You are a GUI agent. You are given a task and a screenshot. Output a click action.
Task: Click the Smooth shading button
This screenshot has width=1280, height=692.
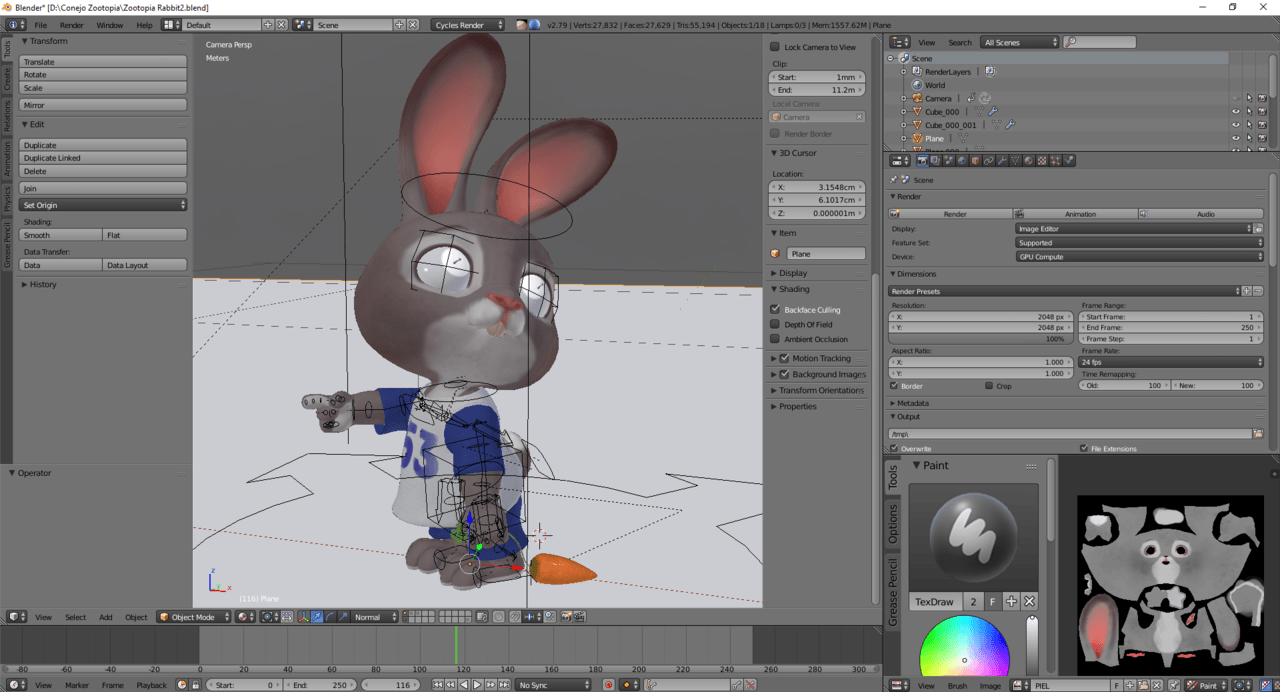(x=61, y=235)
